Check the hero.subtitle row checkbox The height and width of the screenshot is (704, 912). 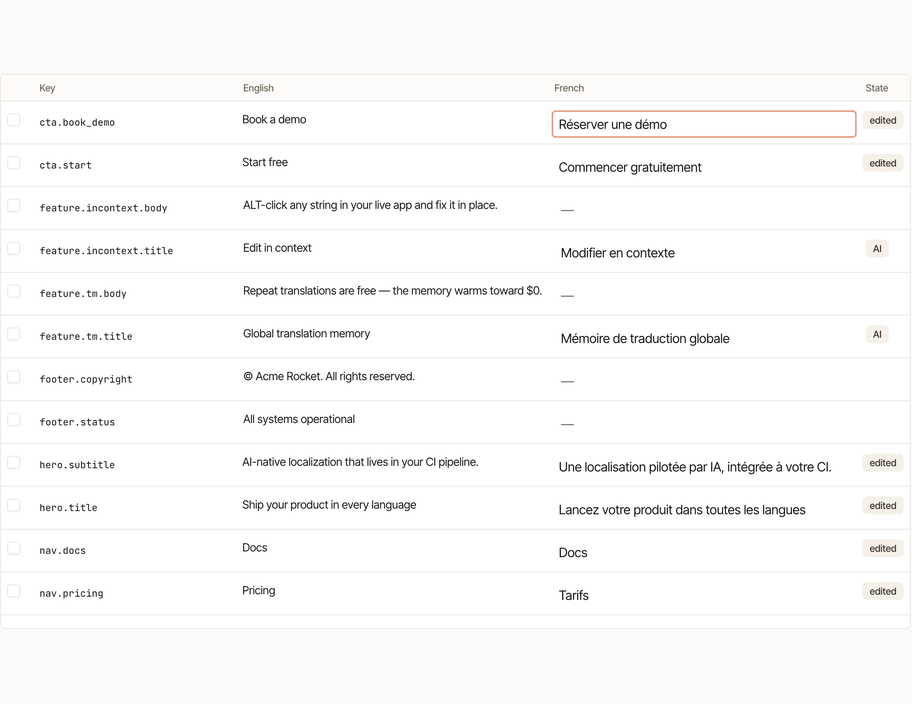[x=14, y=463]
